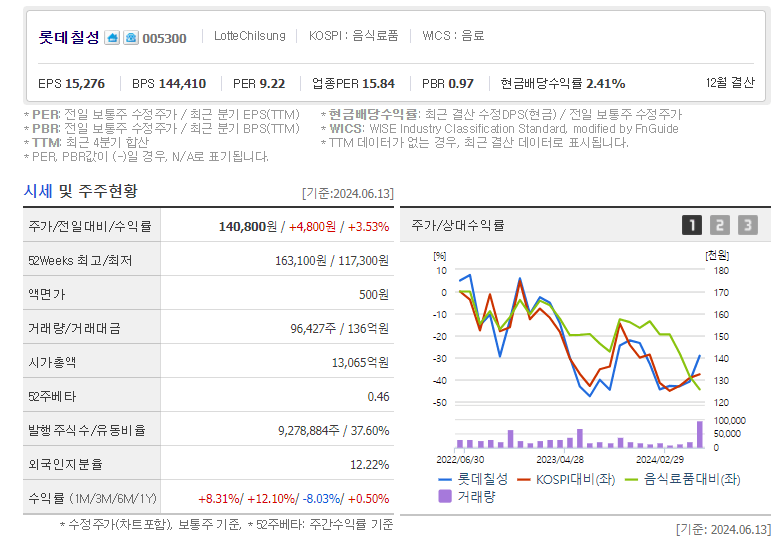
Task: Open the phone icon beside stock code 005300
Action: tap(131, 38)
